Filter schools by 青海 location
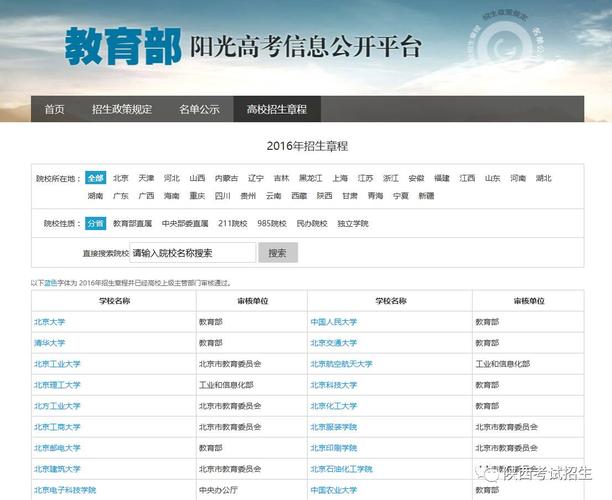This screenshot has height=500, width=612. click(375, 196)
